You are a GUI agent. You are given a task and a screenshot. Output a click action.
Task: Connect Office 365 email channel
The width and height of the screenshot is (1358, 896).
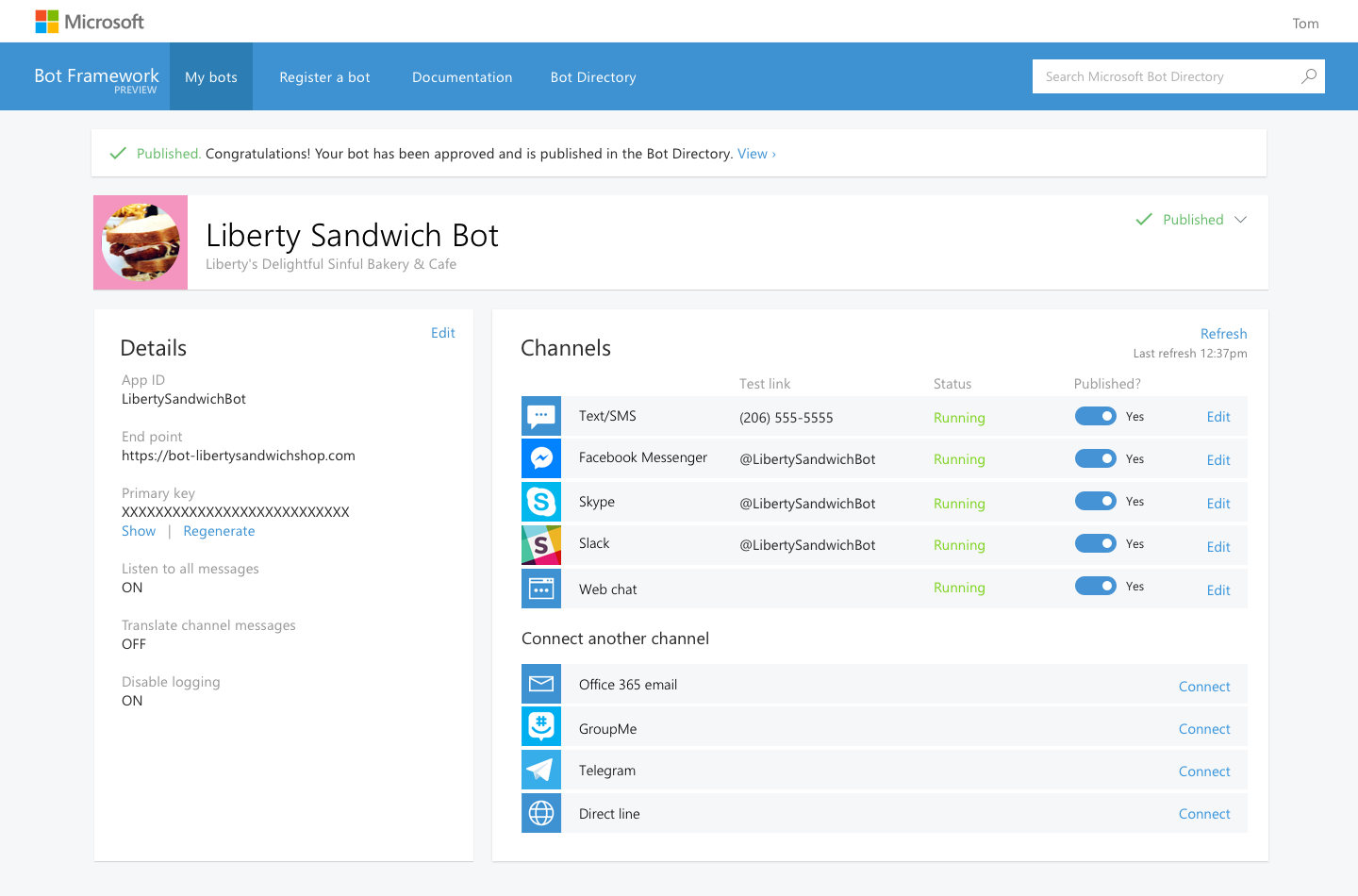click(1204, 687)
